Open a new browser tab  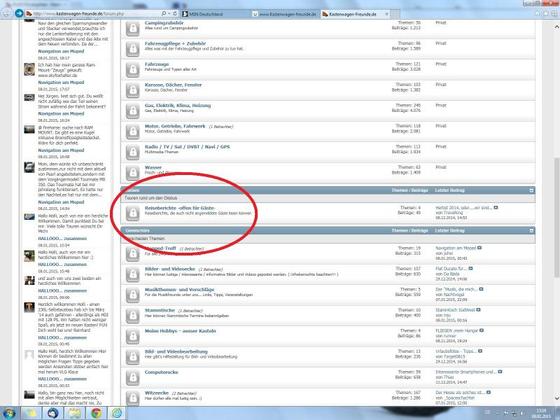point(395,14)
